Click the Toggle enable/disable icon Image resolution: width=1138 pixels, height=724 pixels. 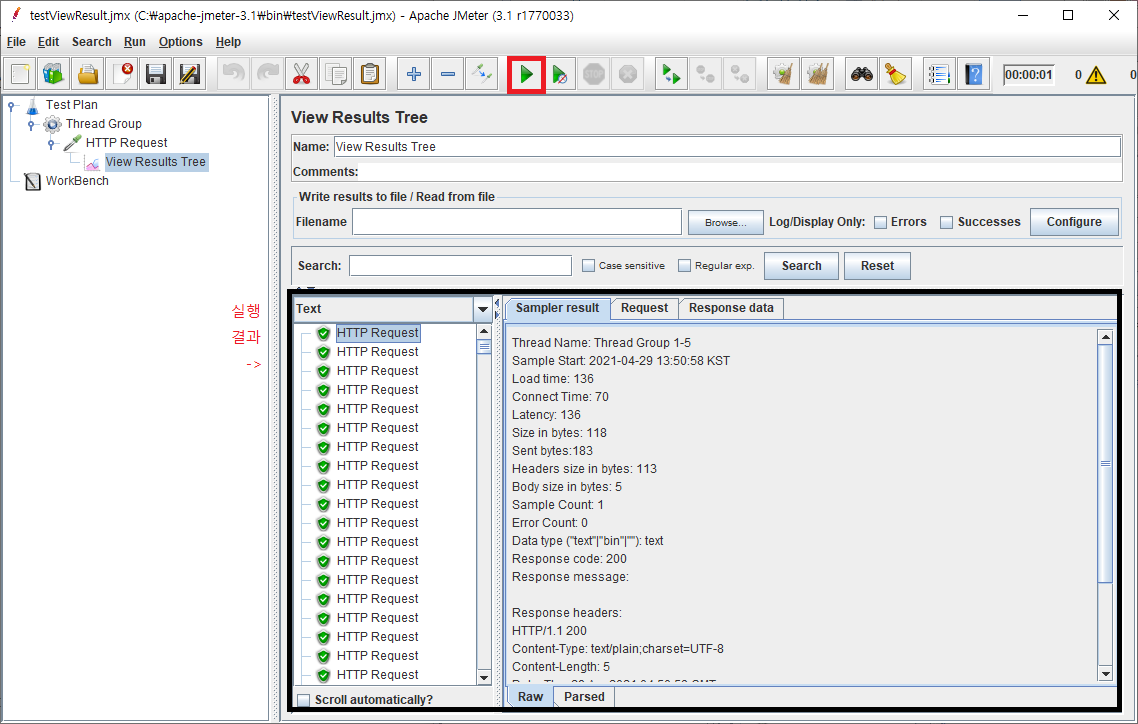482,74
